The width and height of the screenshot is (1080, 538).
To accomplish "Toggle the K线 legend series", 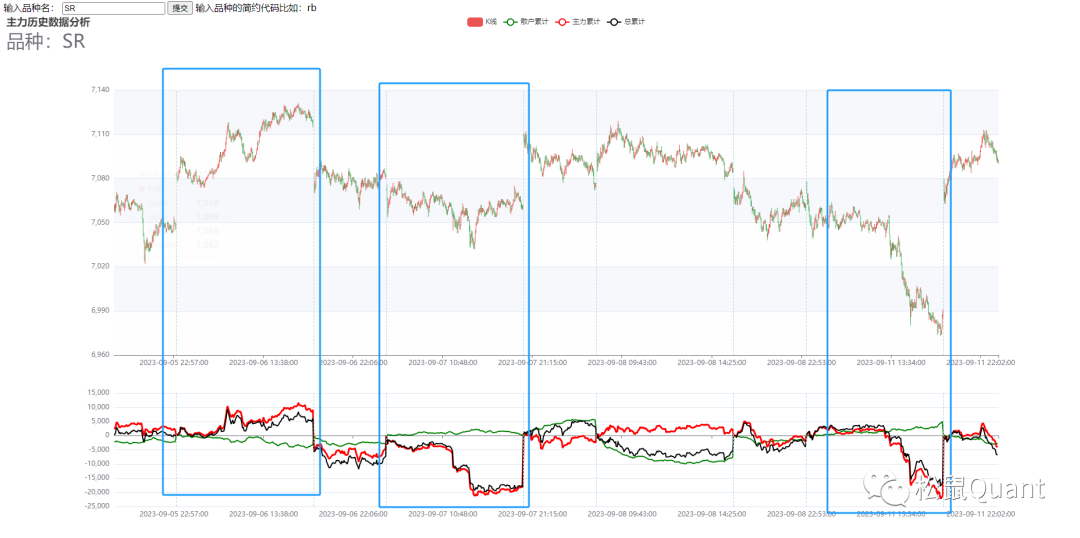I will [481, 22].
